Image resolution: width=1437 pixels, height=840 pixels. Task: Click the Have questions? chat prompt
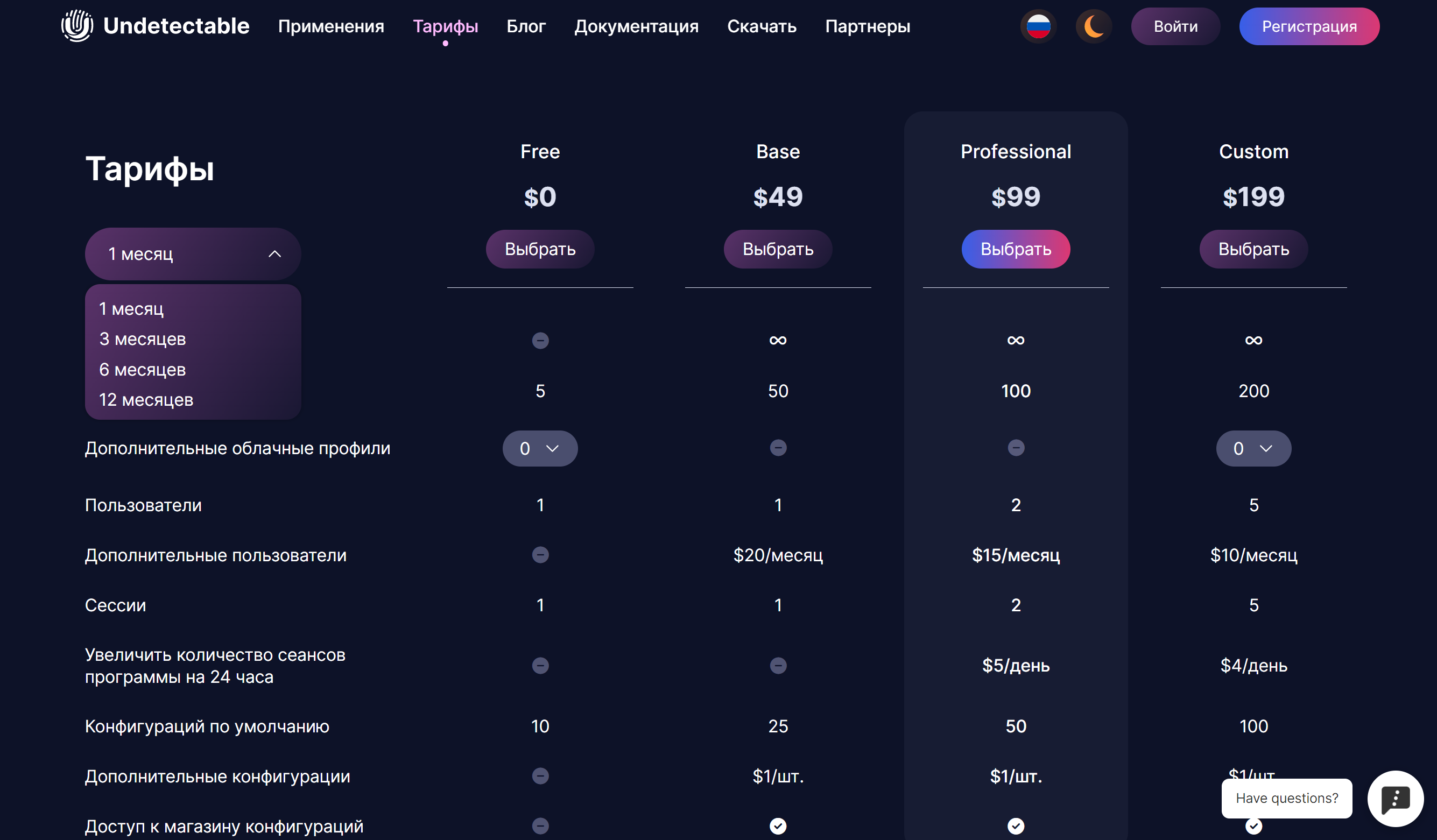click(x=1286, y=798)
